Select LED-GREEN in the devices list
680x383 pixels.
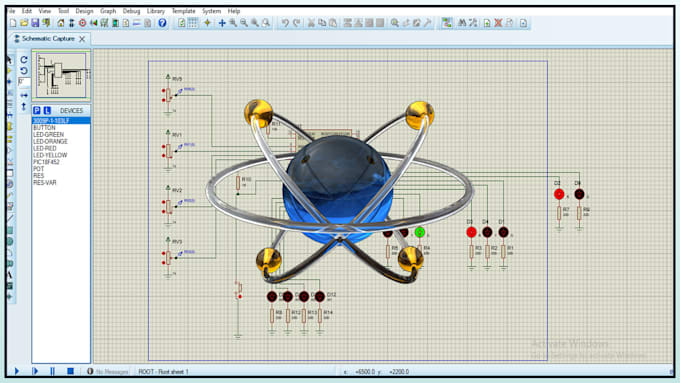coord(48,134)
